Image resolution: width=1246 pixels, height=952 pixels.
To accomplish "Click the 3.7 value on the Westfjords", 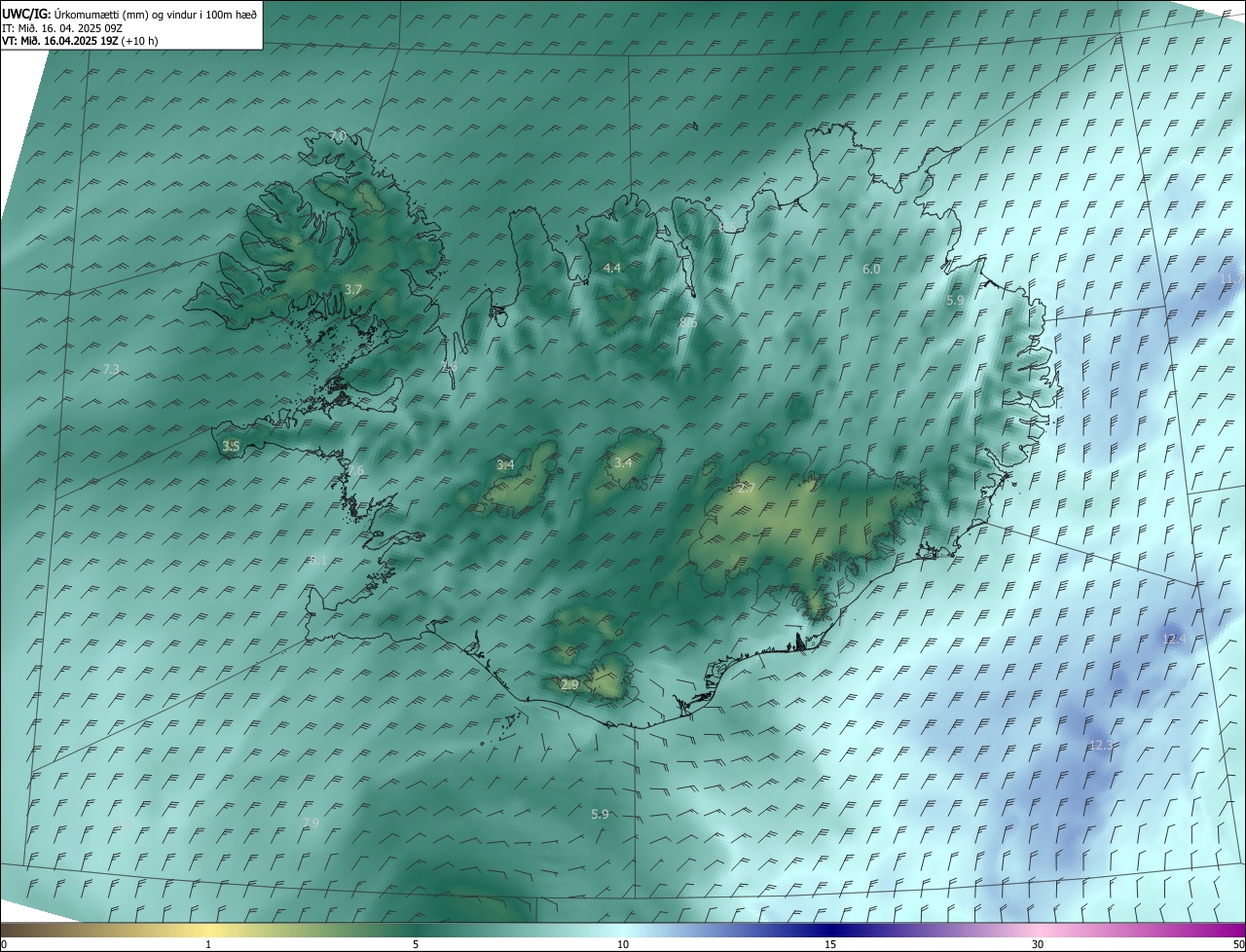I will point(353,289).
